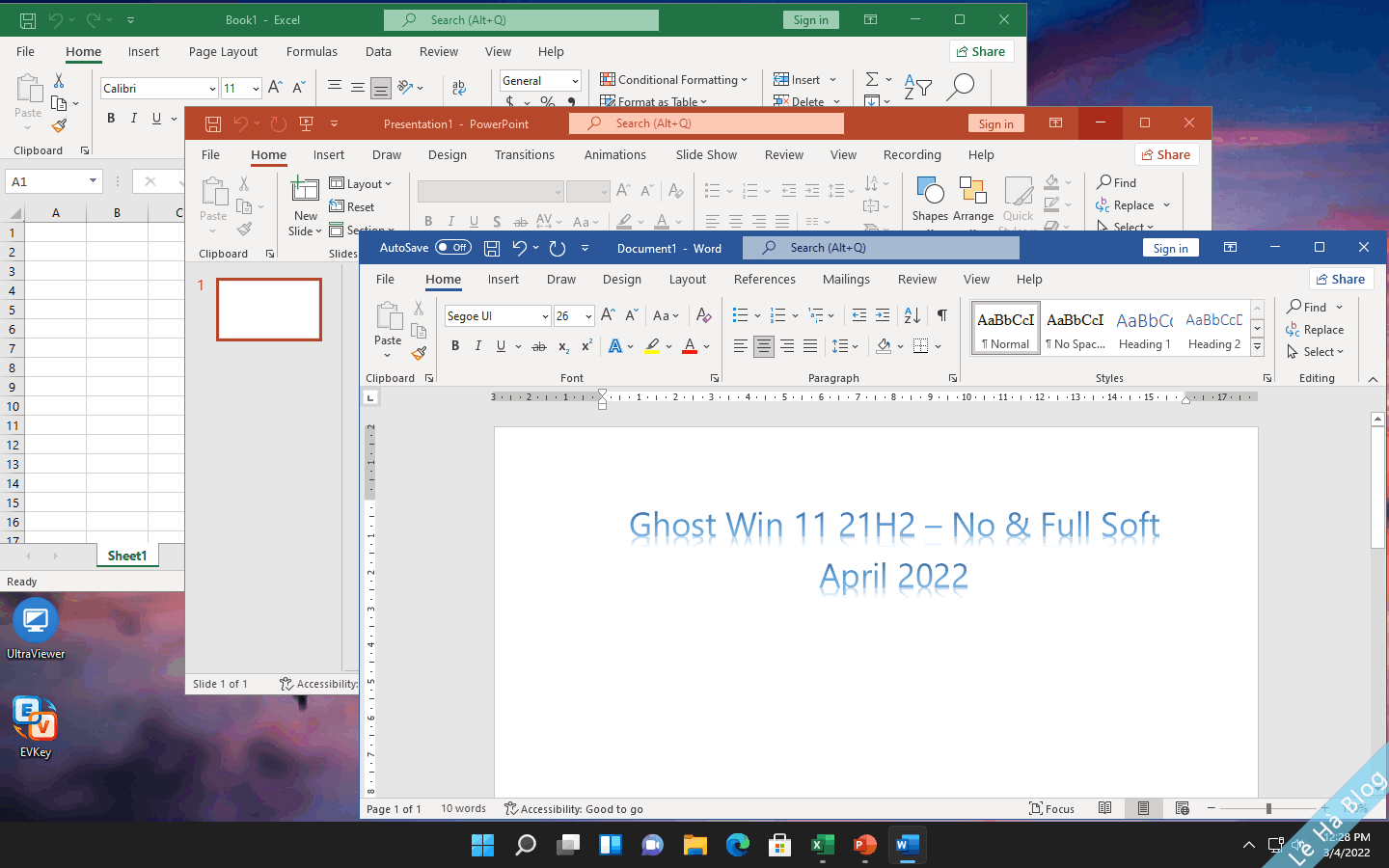Click the Cut scissors icon in Word
This screenshot has height=868, width=1389.
419,309
